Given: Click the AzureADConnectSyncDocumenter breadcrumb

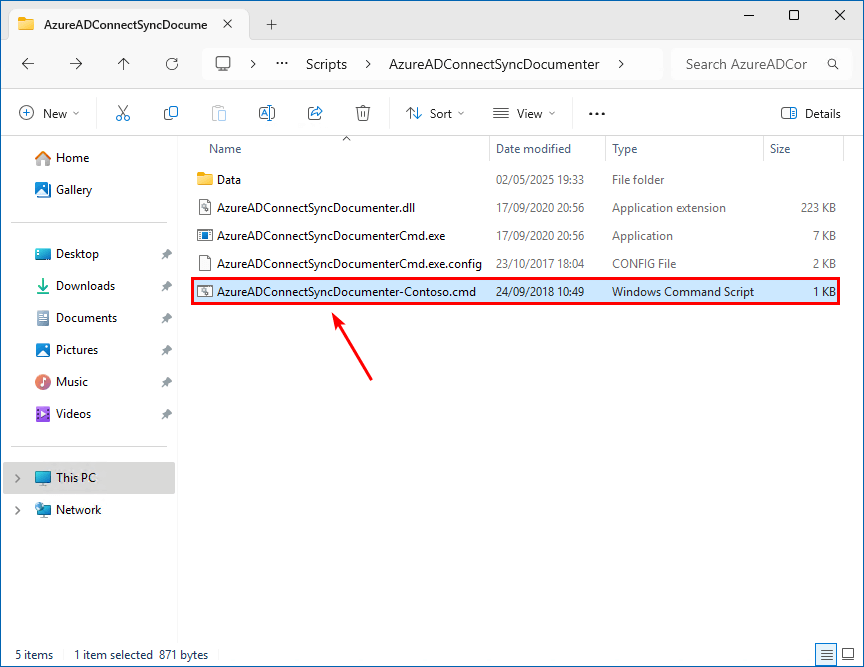Looking at the screenshot, I should click(x=494, y=64).
